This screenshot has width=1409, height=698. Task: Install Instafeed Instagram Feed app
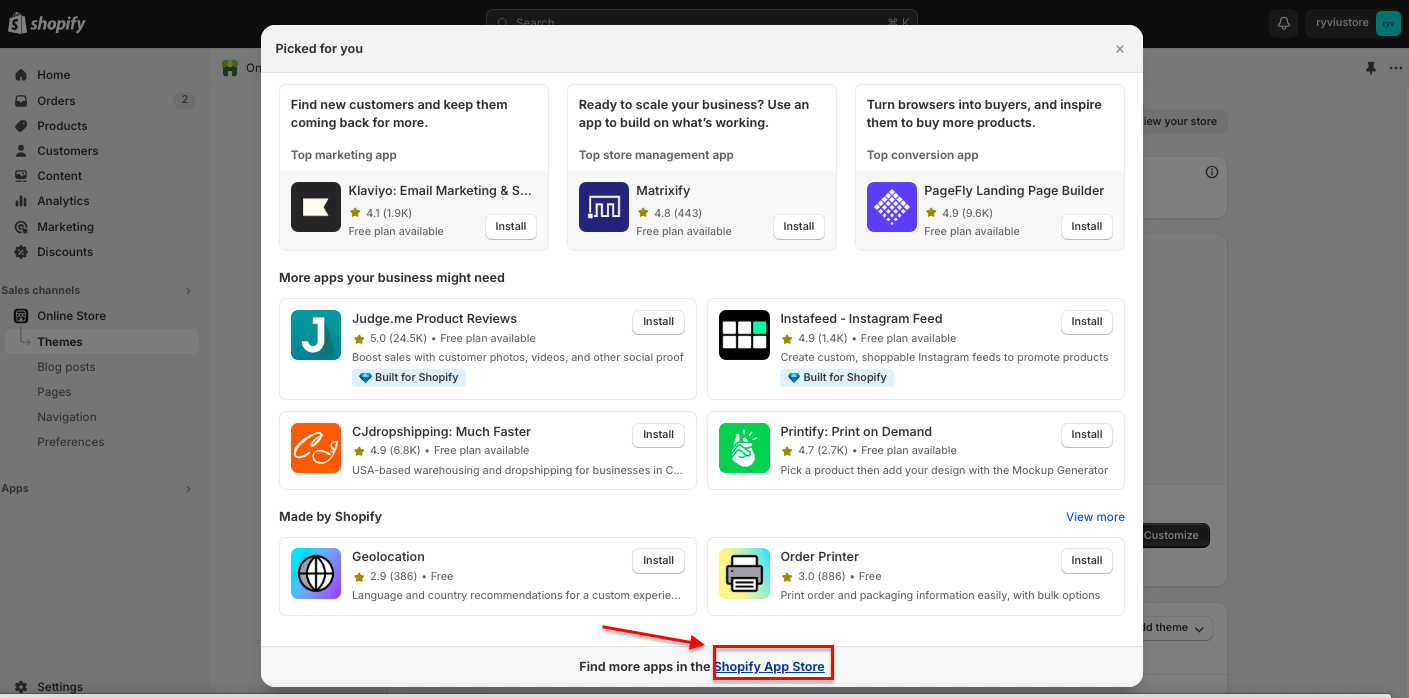pos(1087,322)
